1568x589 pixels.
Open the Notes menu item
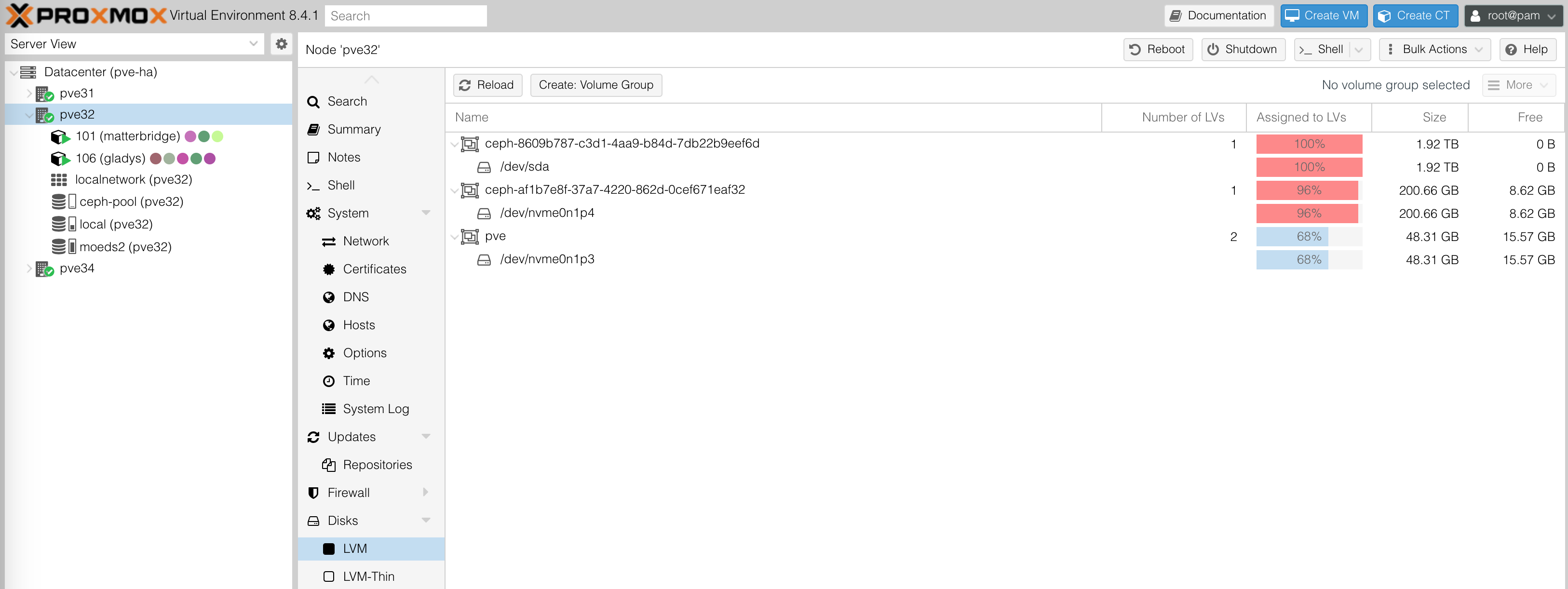point(371,158)
